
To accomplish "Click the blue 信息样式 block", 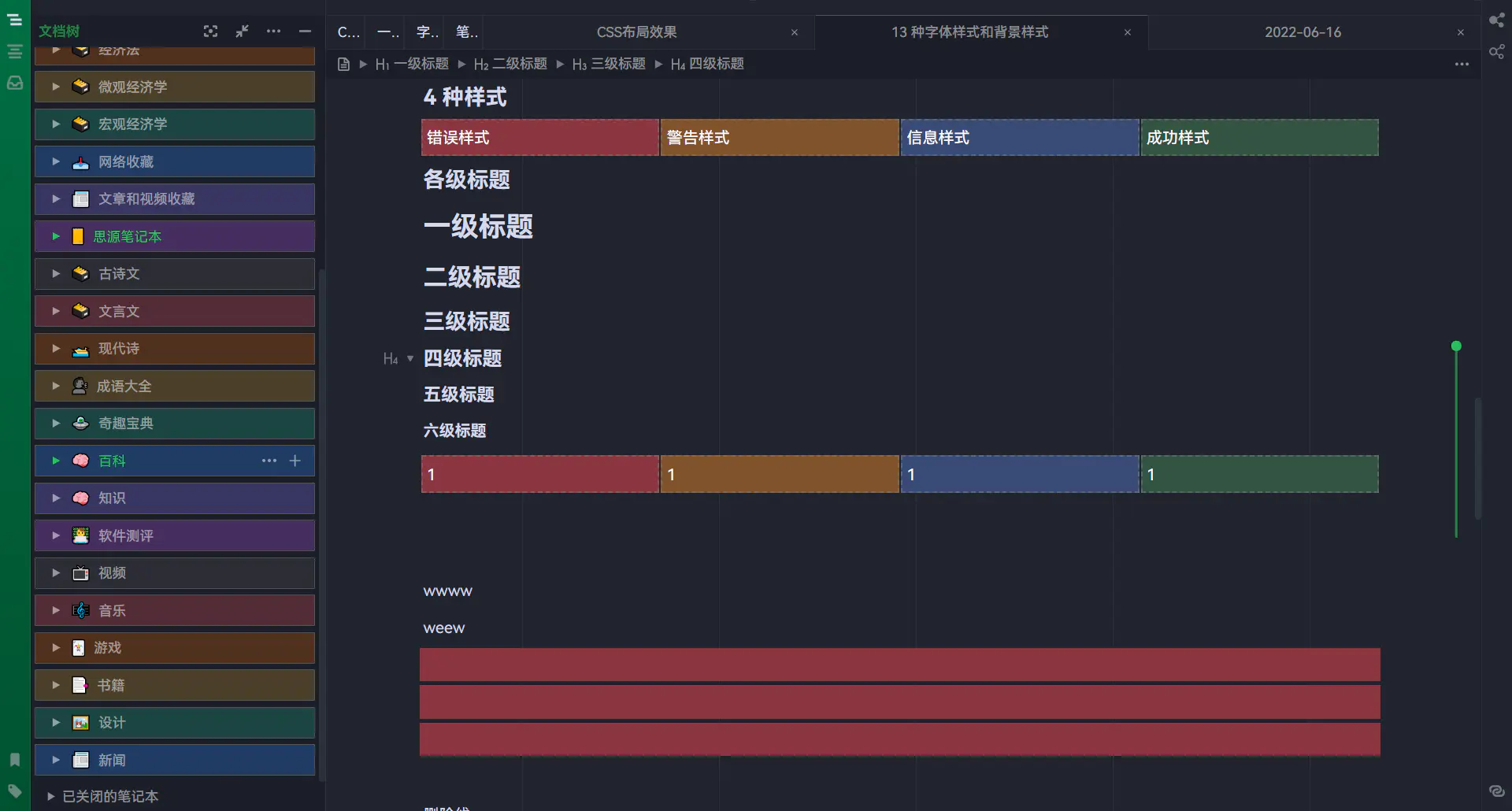I will pyautogui.click(x=1020, y=138).
